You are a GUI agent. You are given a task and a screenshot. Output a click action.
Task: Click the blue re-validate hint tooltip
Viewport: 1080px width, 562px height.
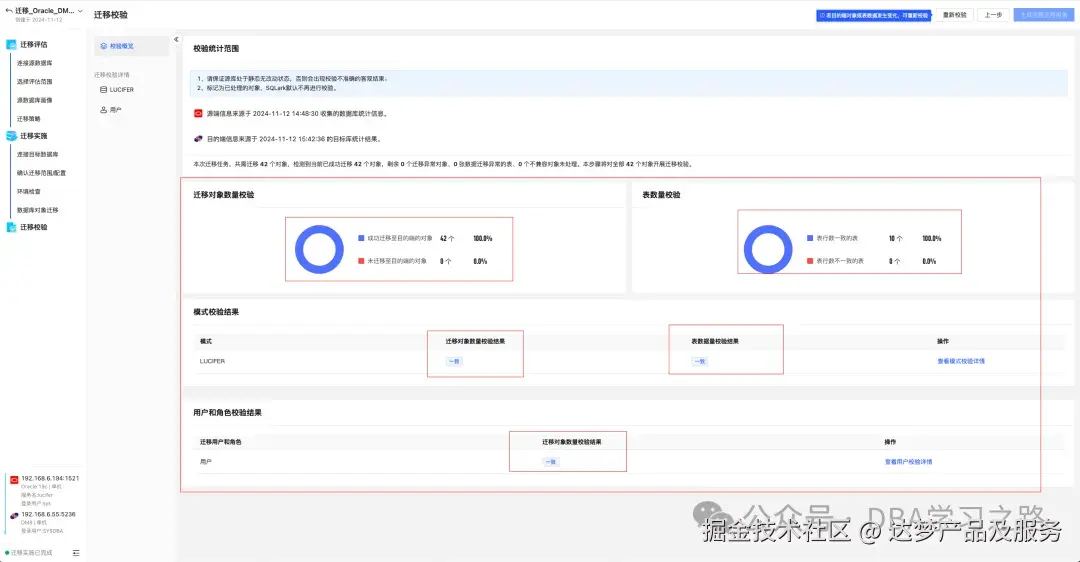[873, 15]
